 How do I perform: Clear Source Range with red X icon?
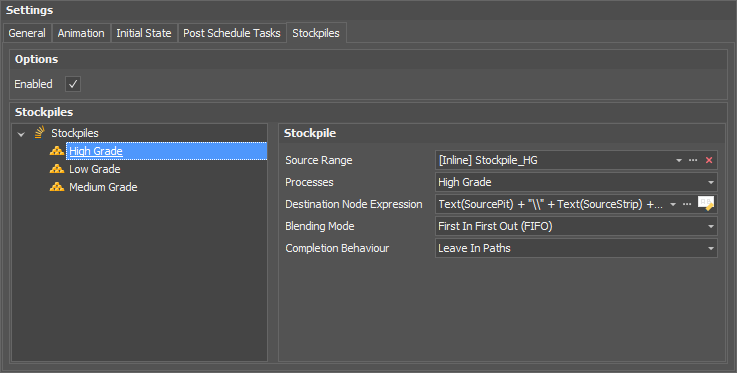tap(709, 160)
